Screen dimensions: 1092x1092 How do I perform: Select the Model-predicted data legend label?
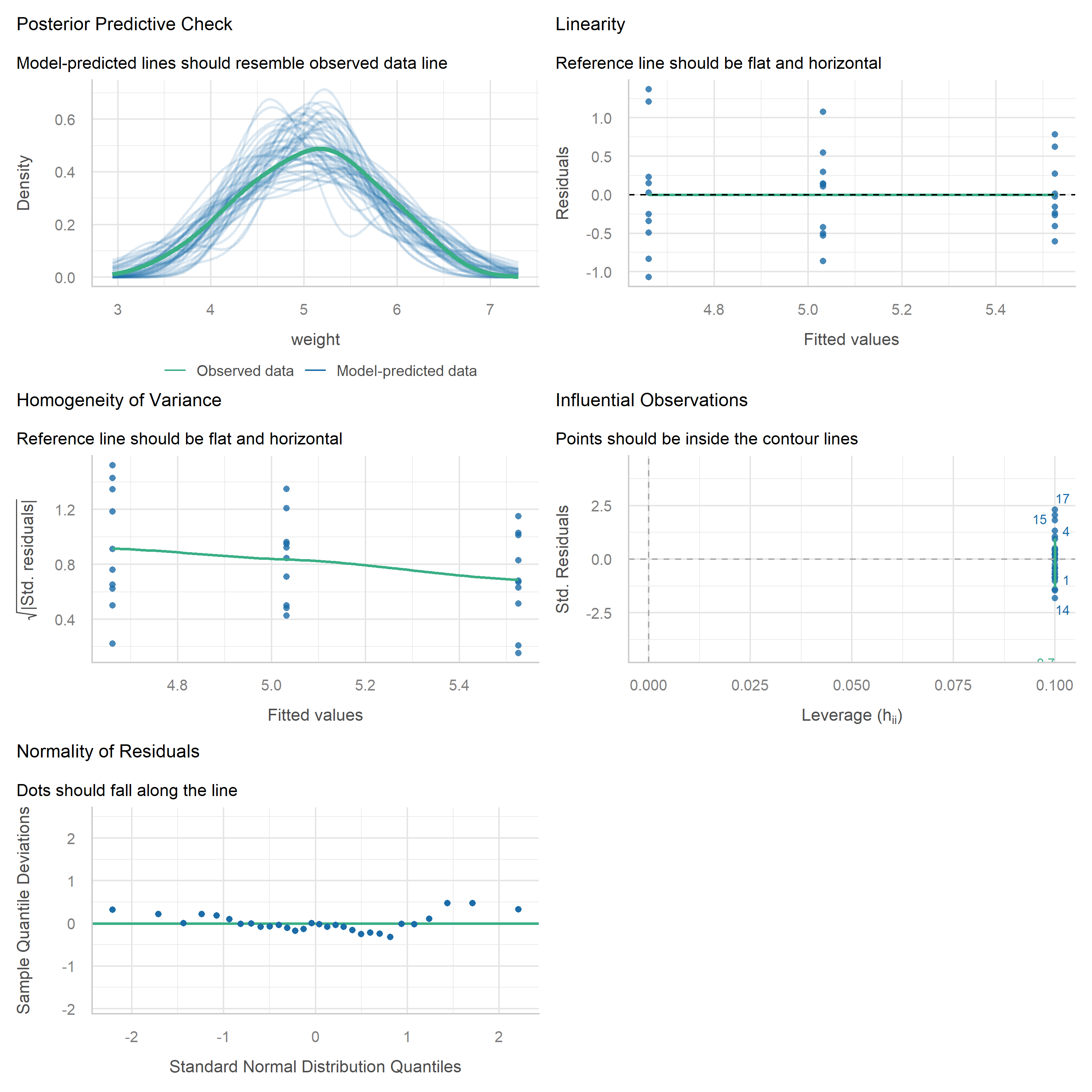(x=406, y=371)
